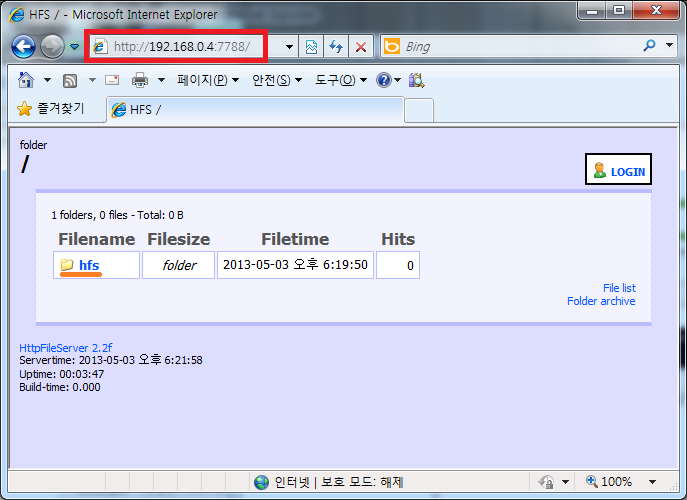Toggle the Compatibility View icon
Image resolution: width=687 pixels, height=500 pixels.
pos(311,46)
